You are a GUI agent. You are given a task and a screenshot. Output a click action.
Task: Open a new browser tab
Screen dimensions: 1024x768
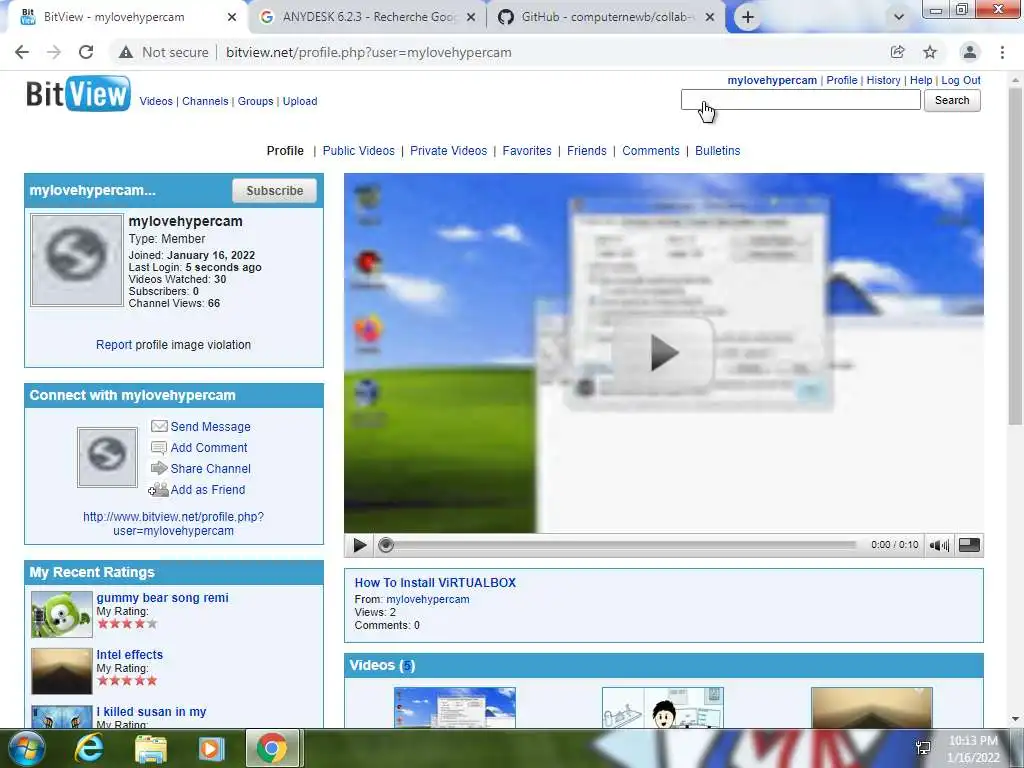[748, 18]
